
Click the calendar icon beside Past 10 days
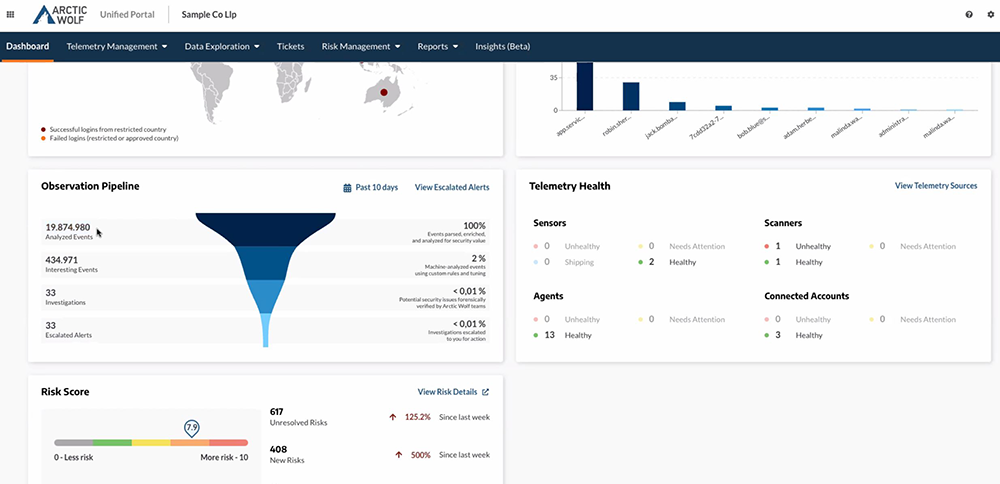click(347, 187)
